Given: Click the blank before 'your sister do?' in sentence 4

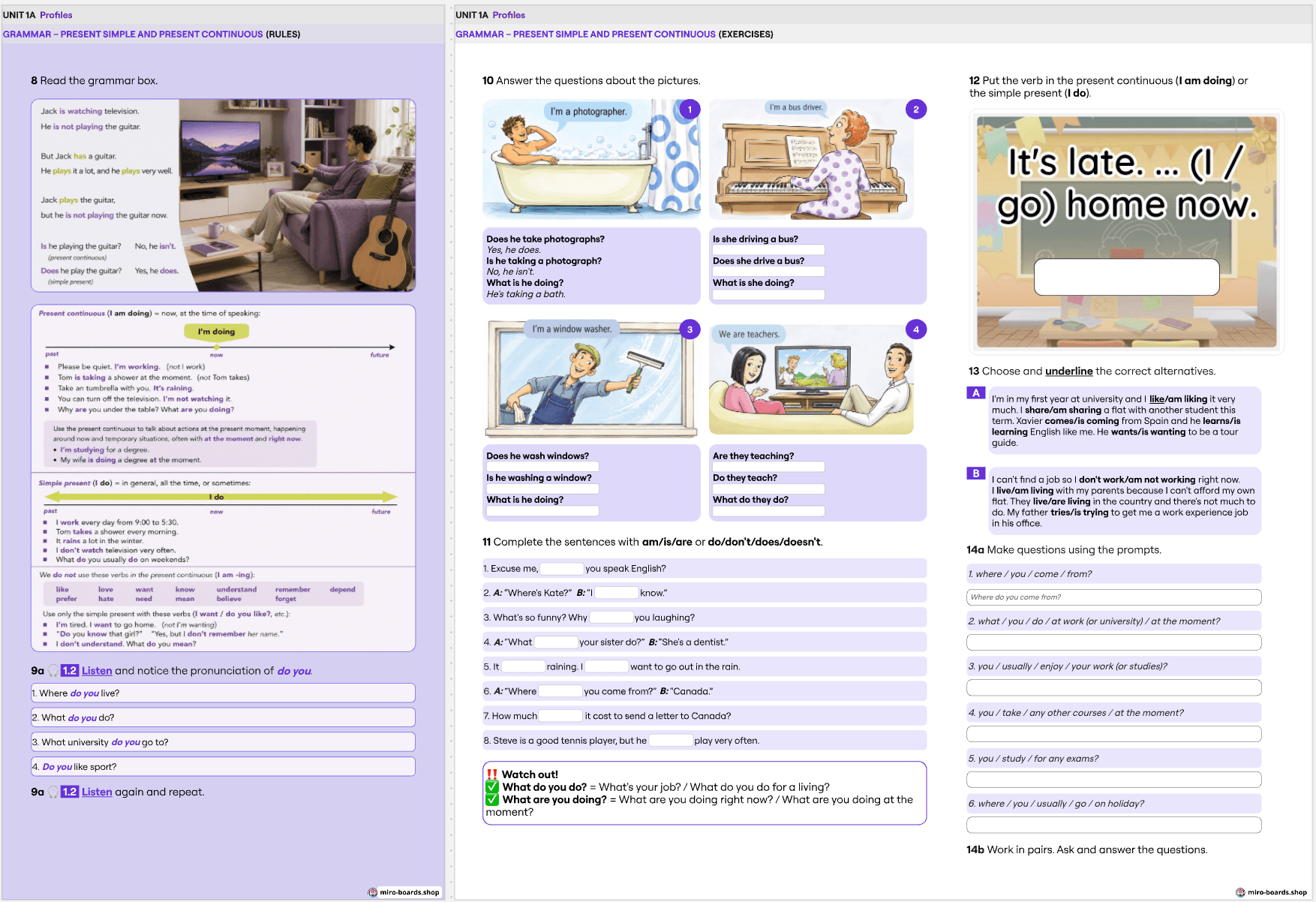Looking at the screenshot, I should (x=556, y=642).
